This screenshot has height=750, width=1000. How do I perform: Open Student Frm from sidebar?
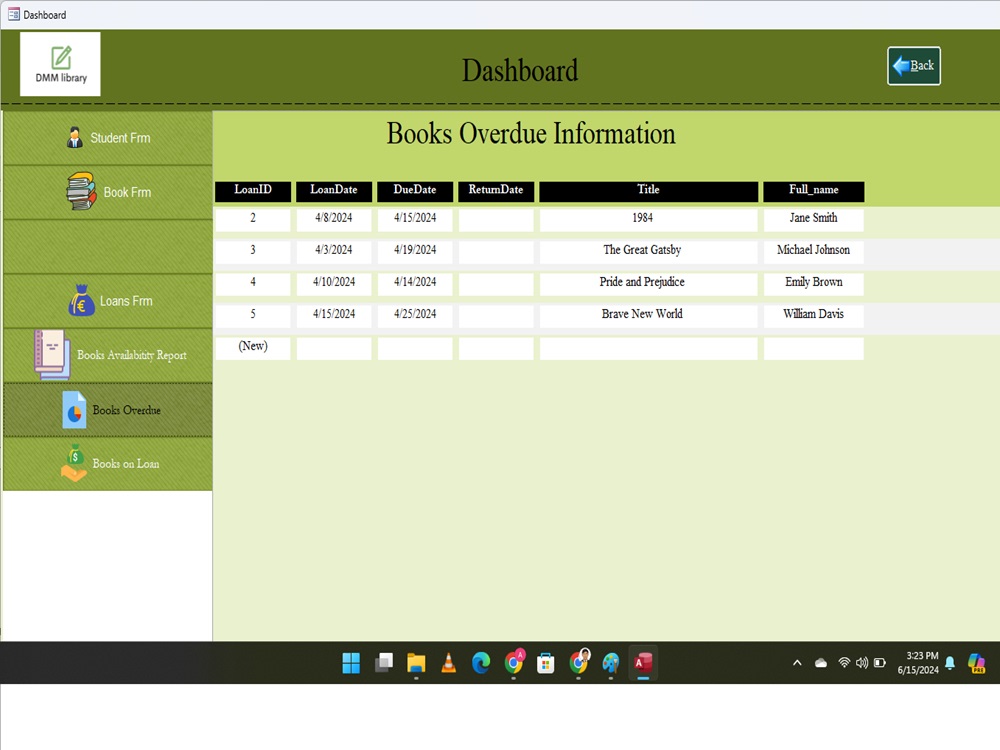tap(108, 138)
